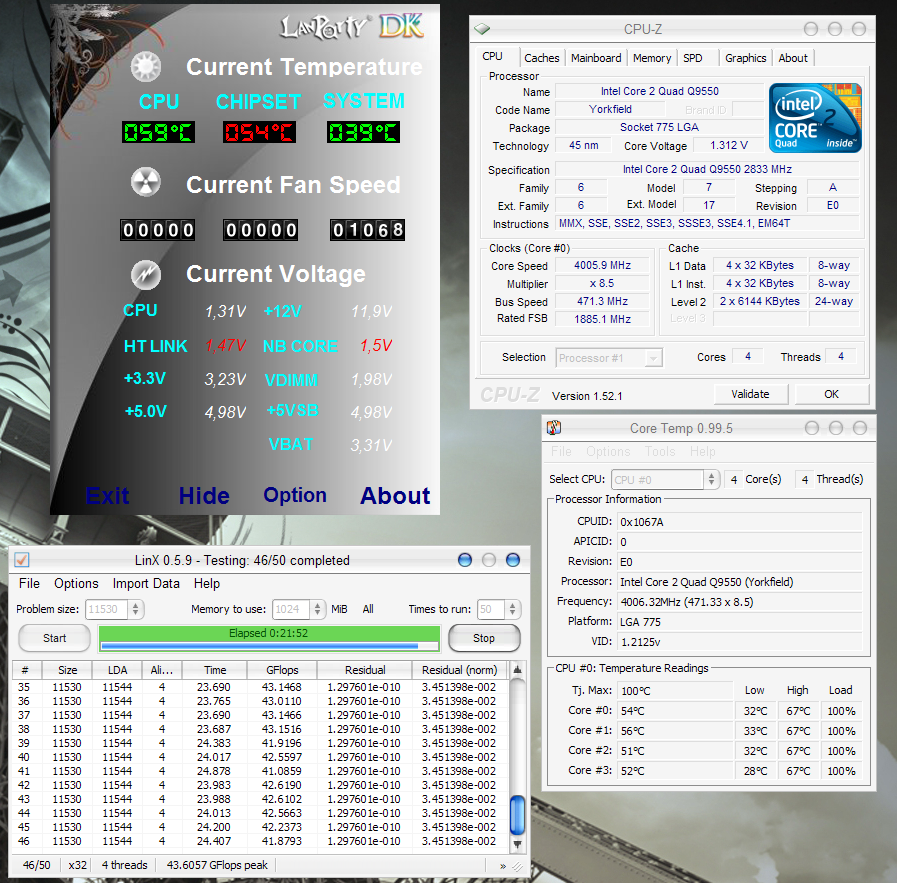Click Exit in the LanParty monitor
Viewport: 897px width, 883px height.
108,495
